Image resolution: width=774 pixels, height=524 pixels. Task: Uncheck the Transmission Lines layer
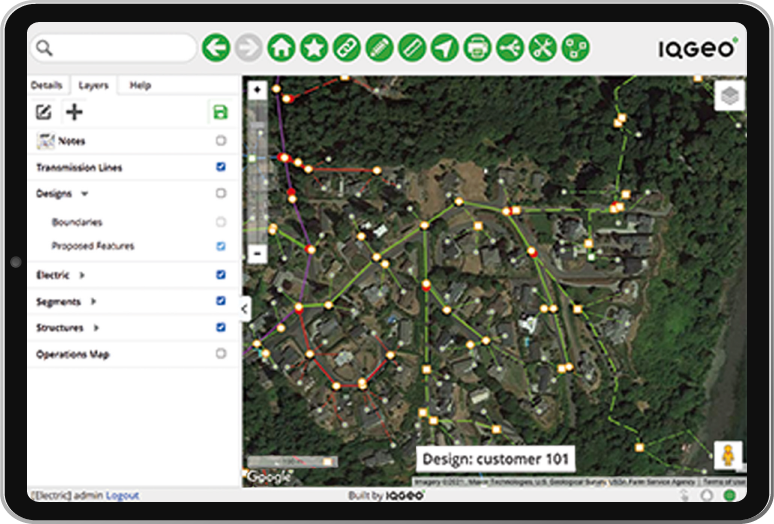pos(221,167)
